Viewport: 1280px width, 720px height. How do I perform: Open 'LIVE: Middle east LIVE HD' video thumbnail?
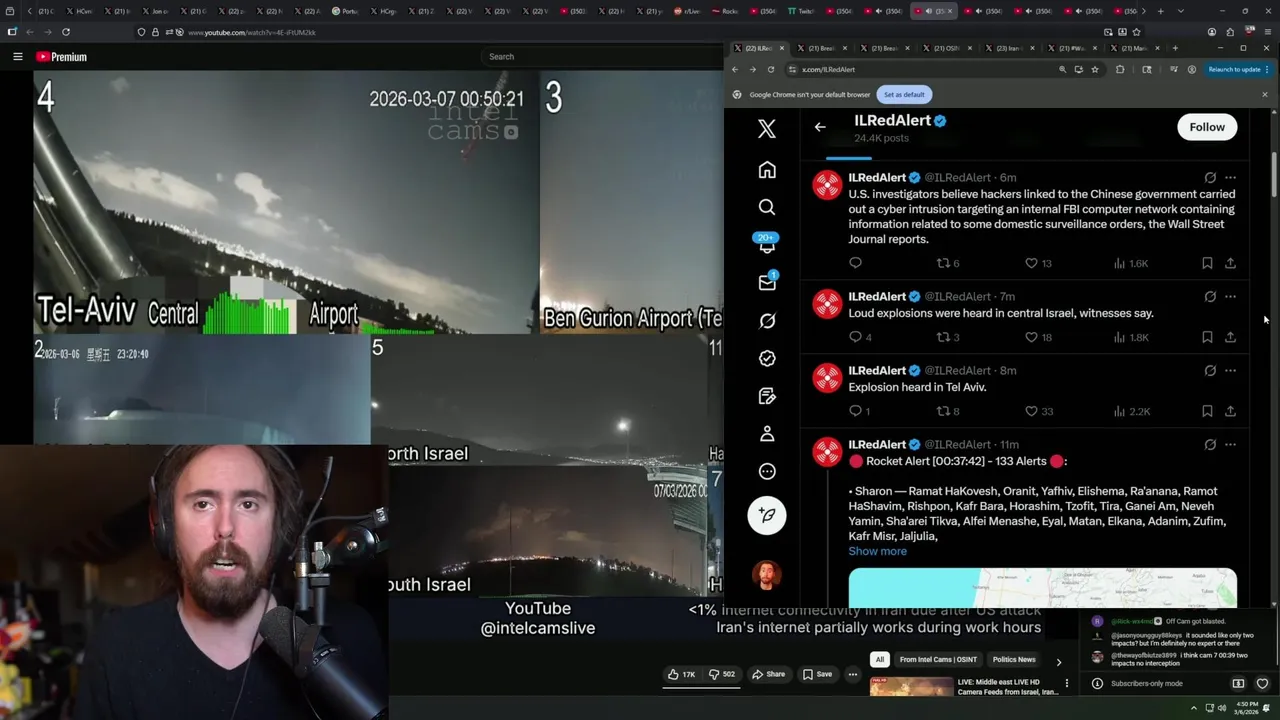(x=911, y=688)
